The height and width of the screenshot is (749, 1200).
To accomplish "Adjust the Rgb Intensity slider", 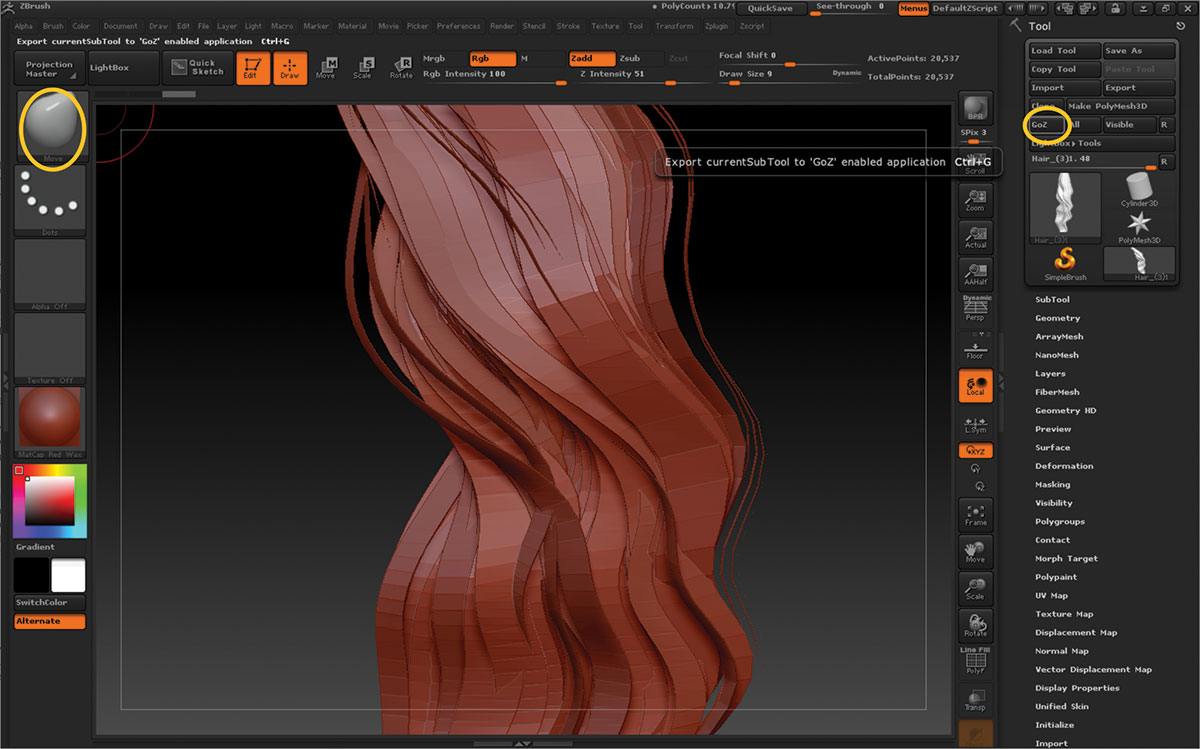I will [493, 75].
